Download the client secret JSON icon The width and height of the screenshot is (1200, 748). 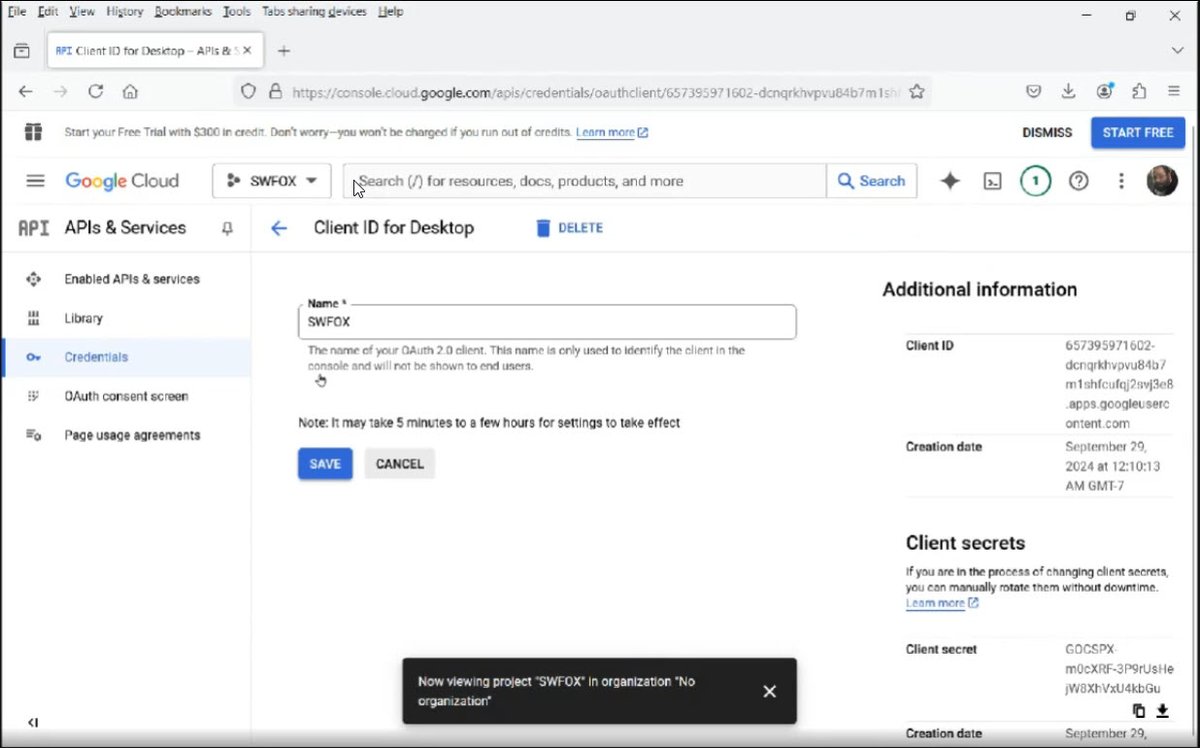1162,711
